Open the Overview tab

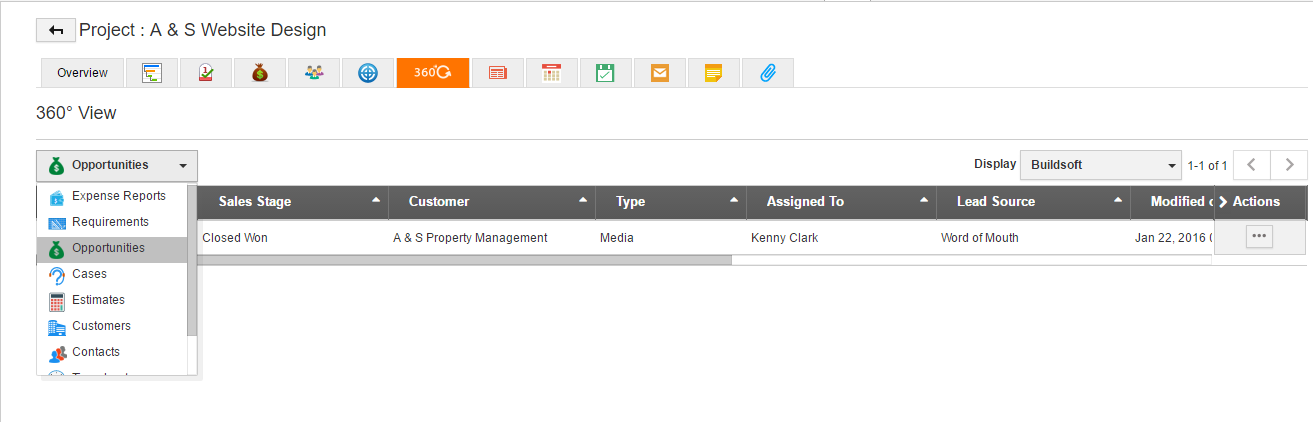[82, 73]
